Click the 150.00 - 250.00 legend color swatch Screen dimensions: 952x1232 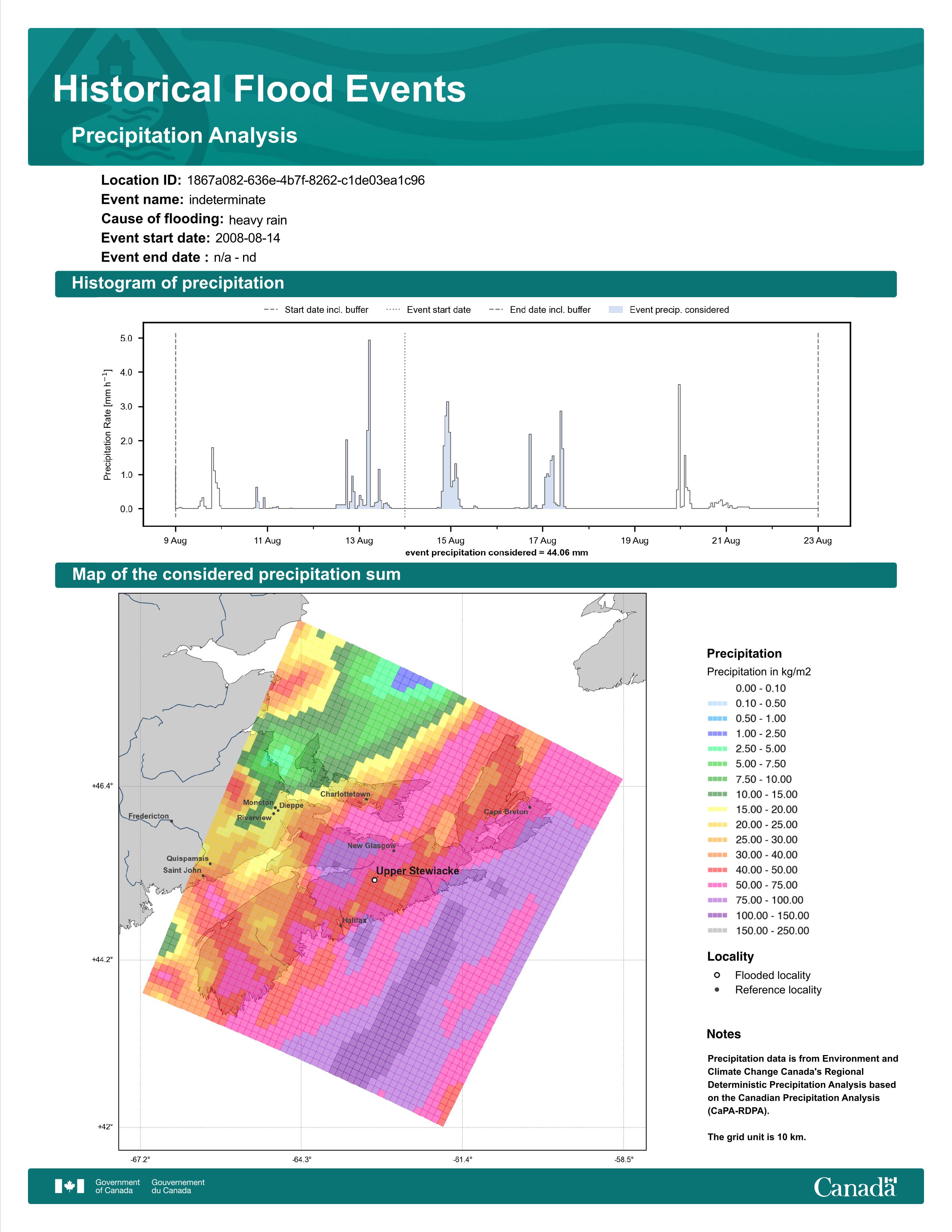pyautogui.click(x=717, y=931)
